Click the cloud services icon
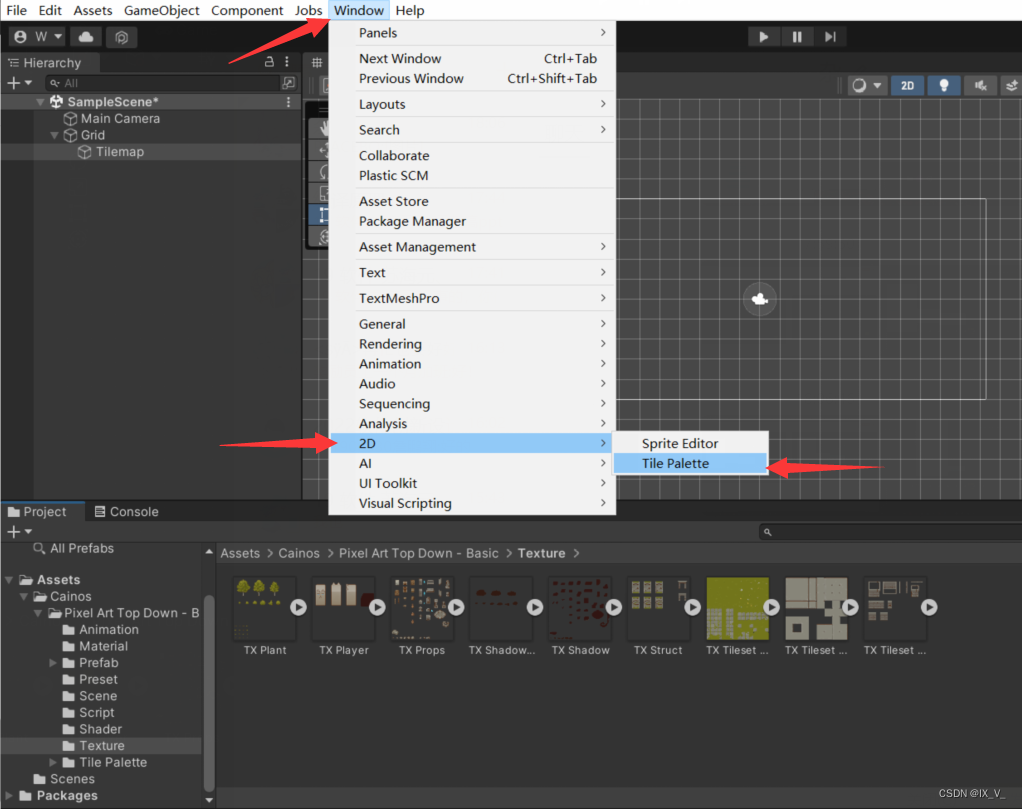The image size is (1022, 809). pos(86,37)
